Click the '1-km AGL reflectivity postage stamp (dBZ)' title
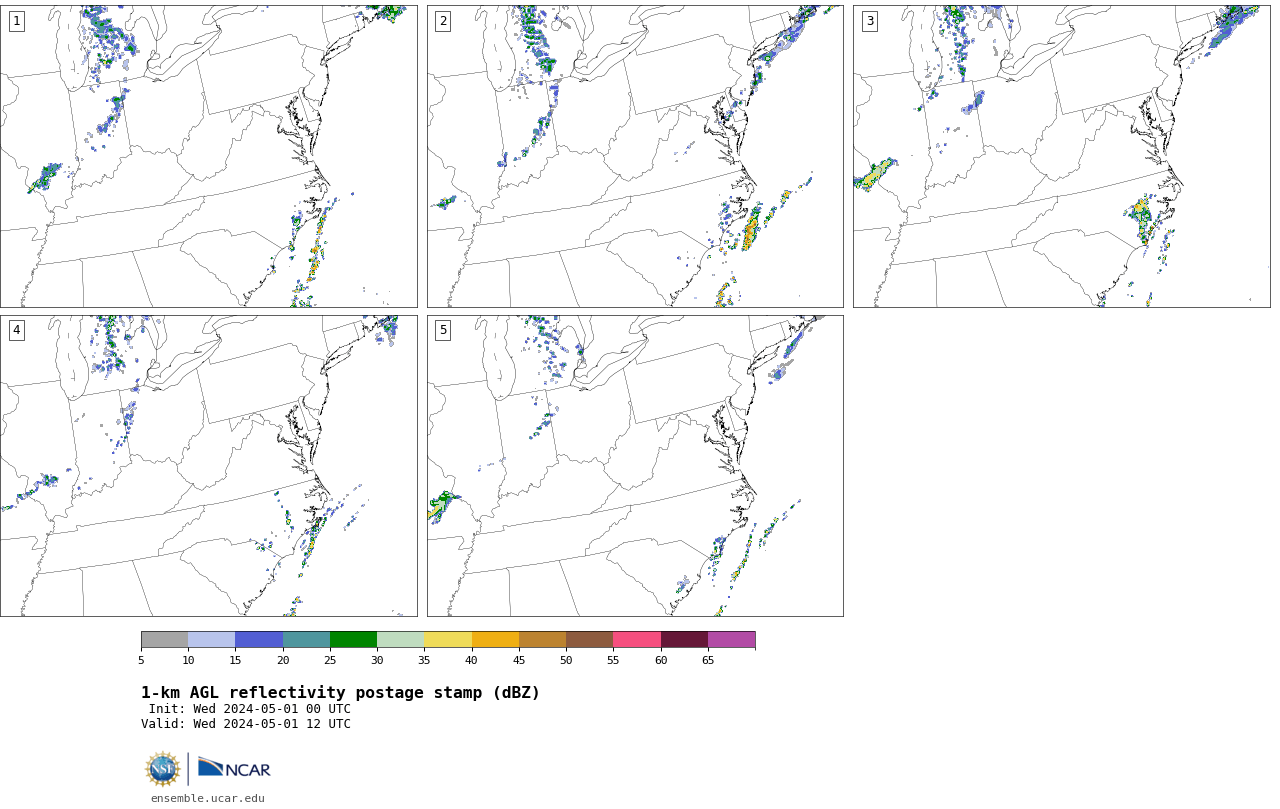 coord(340,693)
